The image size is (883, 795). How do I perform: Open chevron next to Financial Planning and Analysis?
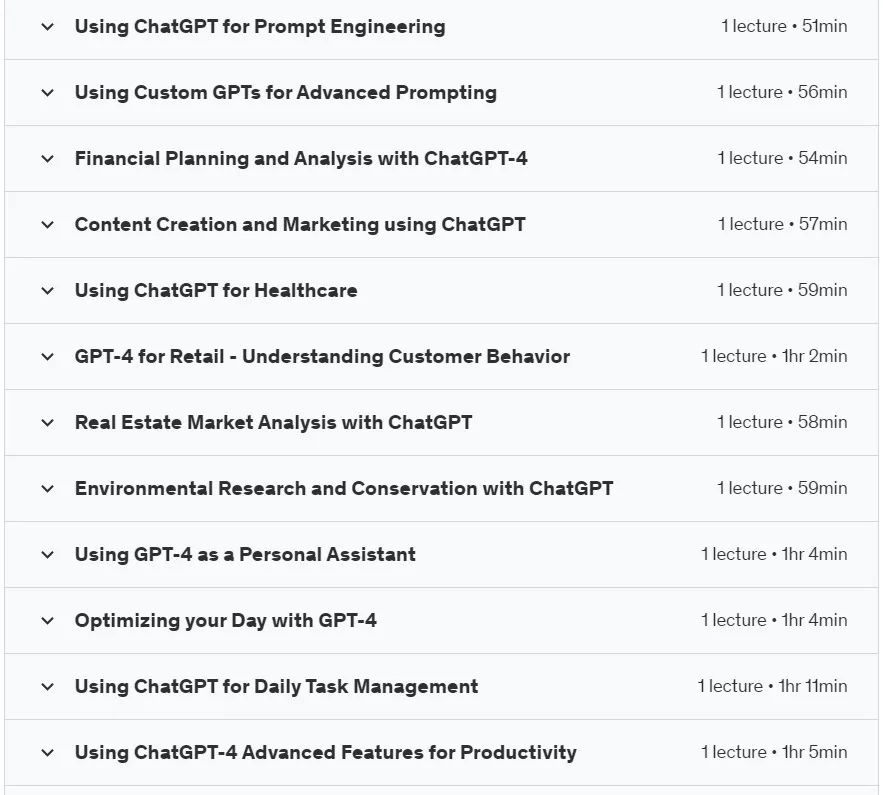[x=48, y=159]
